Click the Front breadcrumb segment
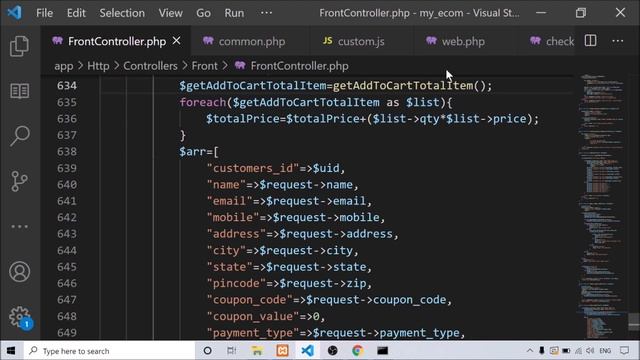Screen dimensions: 640x360 click(204, 66)
